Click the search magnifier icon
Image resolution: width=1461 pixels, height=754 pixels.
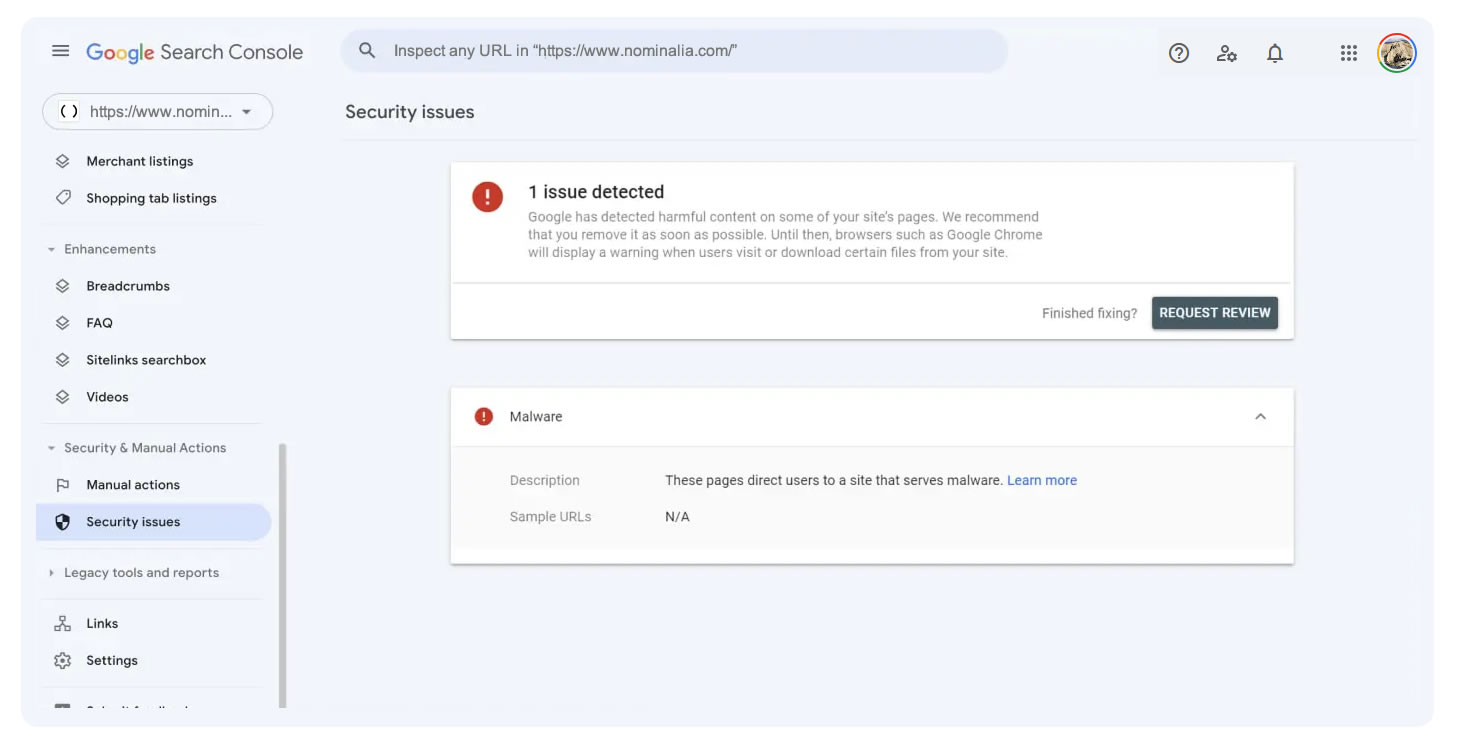(x=367, y=50)
